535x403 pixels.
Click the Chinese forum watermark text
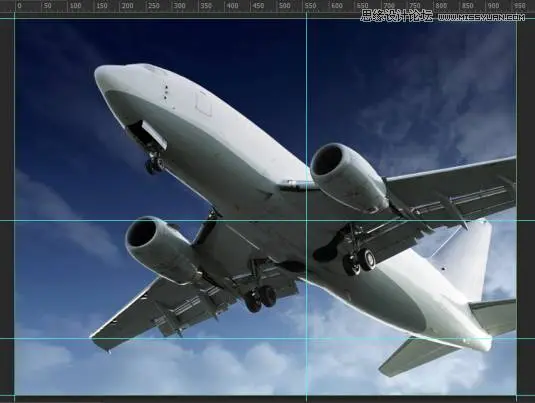click(x=397, y=16)
